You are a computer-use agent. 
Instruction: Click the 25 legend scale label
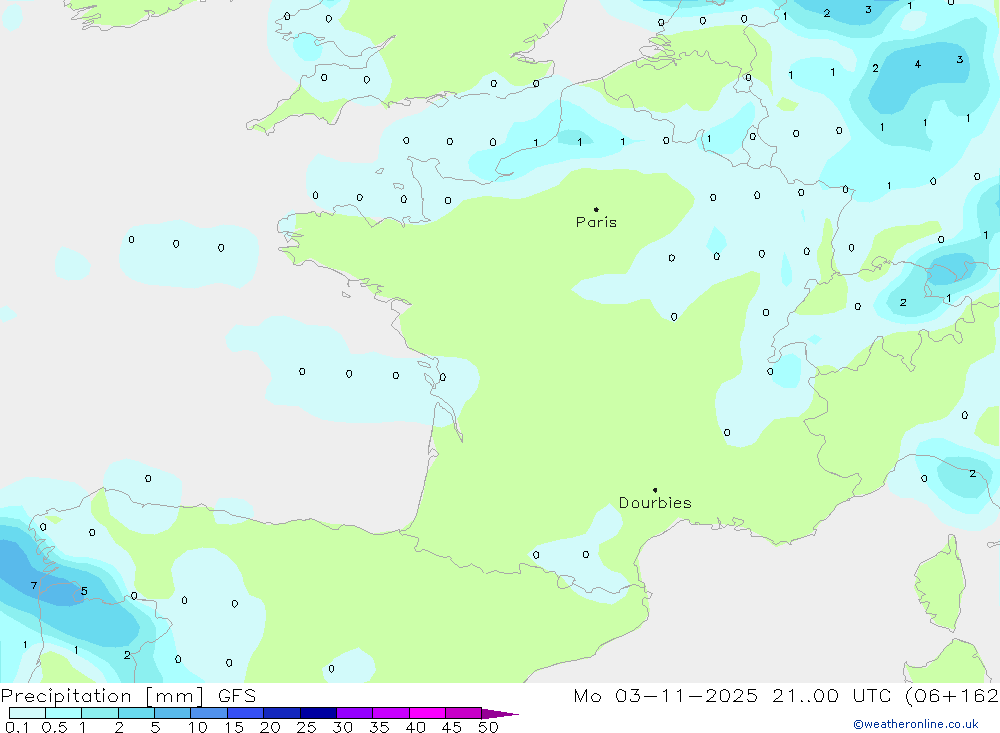[307, 727]
